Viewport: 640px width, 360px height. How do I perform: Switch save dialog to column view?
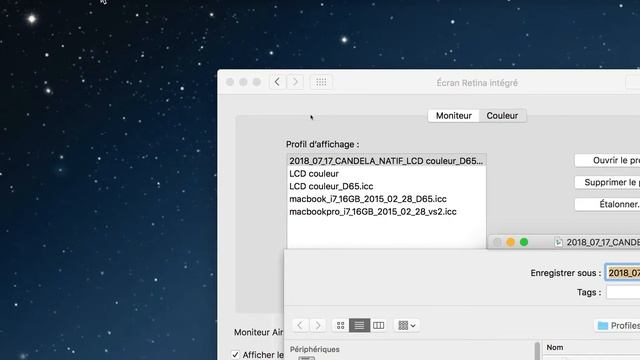pyautogui.click(x=378, y=325)
